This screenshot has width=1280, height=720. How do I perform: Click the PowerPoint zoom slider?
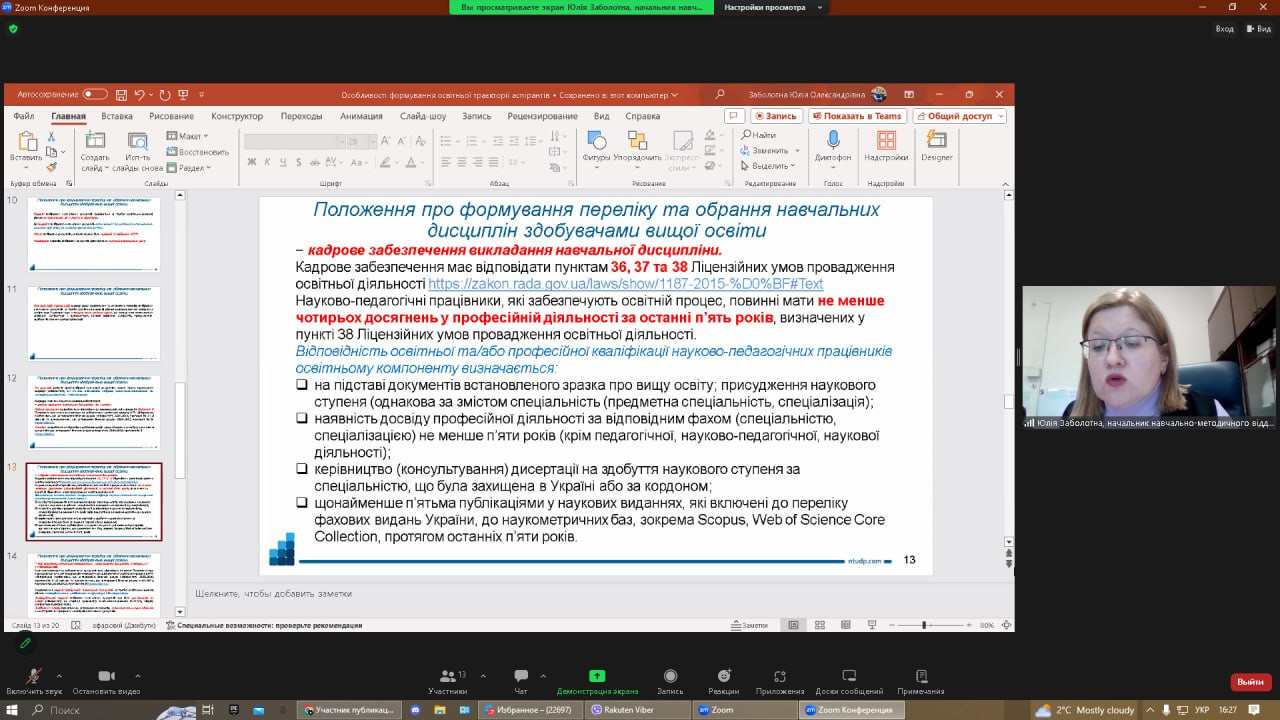point(925,625)
